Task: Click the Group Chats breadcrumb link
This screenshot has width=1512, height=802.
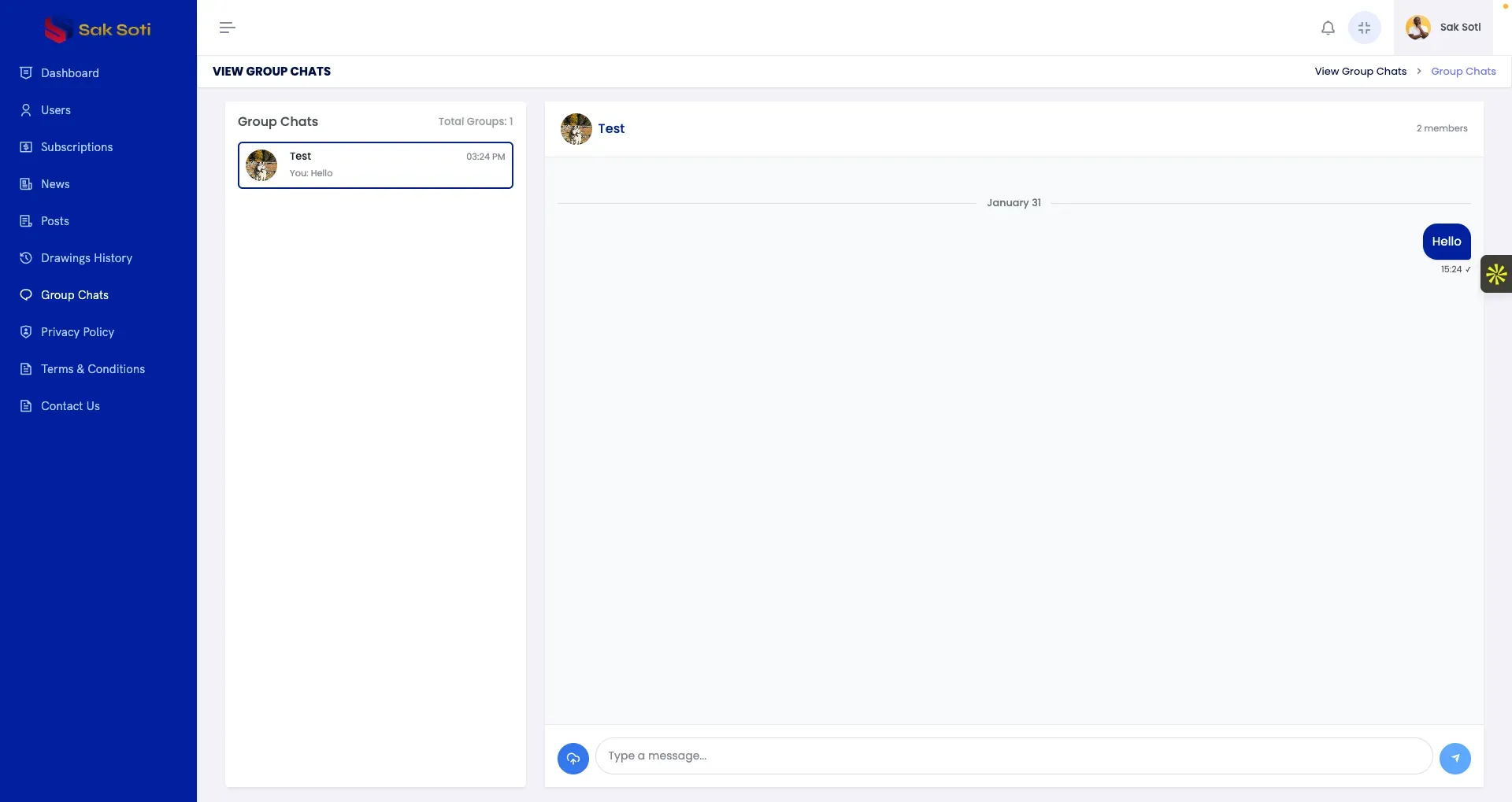Action: point(1463,72)
